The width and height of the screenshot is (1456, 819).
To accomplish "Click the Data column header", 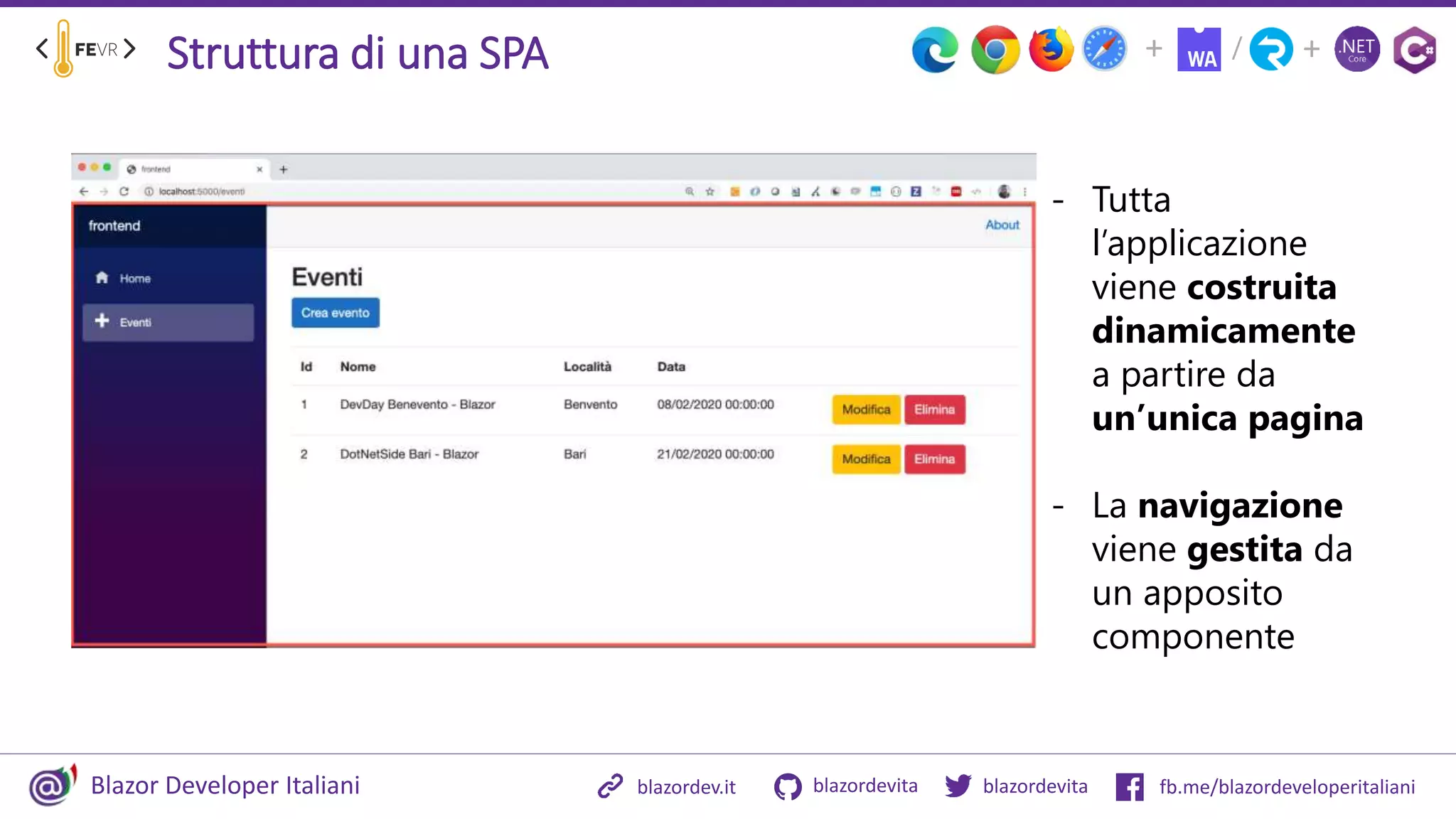I will [671, 367].
